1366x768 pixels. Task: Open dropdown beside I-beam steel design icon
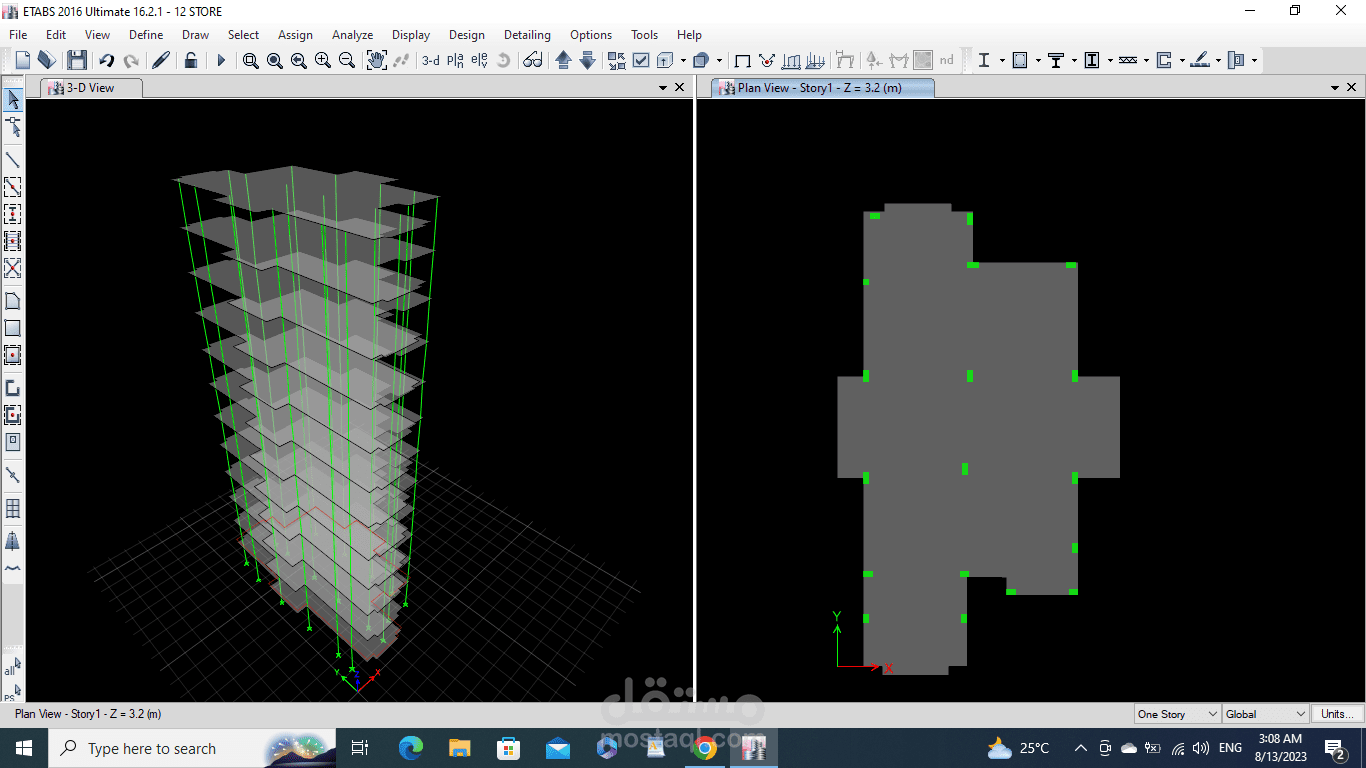click(x=1002, y=60)
